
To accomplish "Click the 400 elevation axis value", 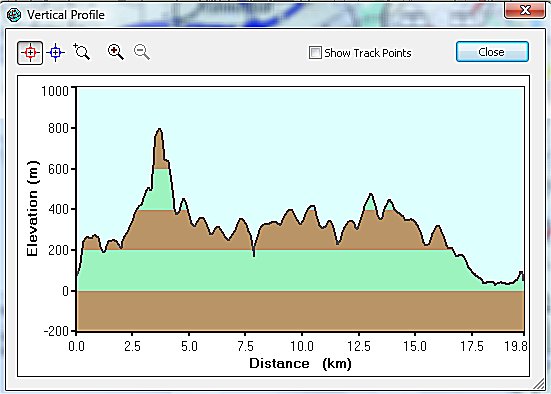I will tap(58, 209).
